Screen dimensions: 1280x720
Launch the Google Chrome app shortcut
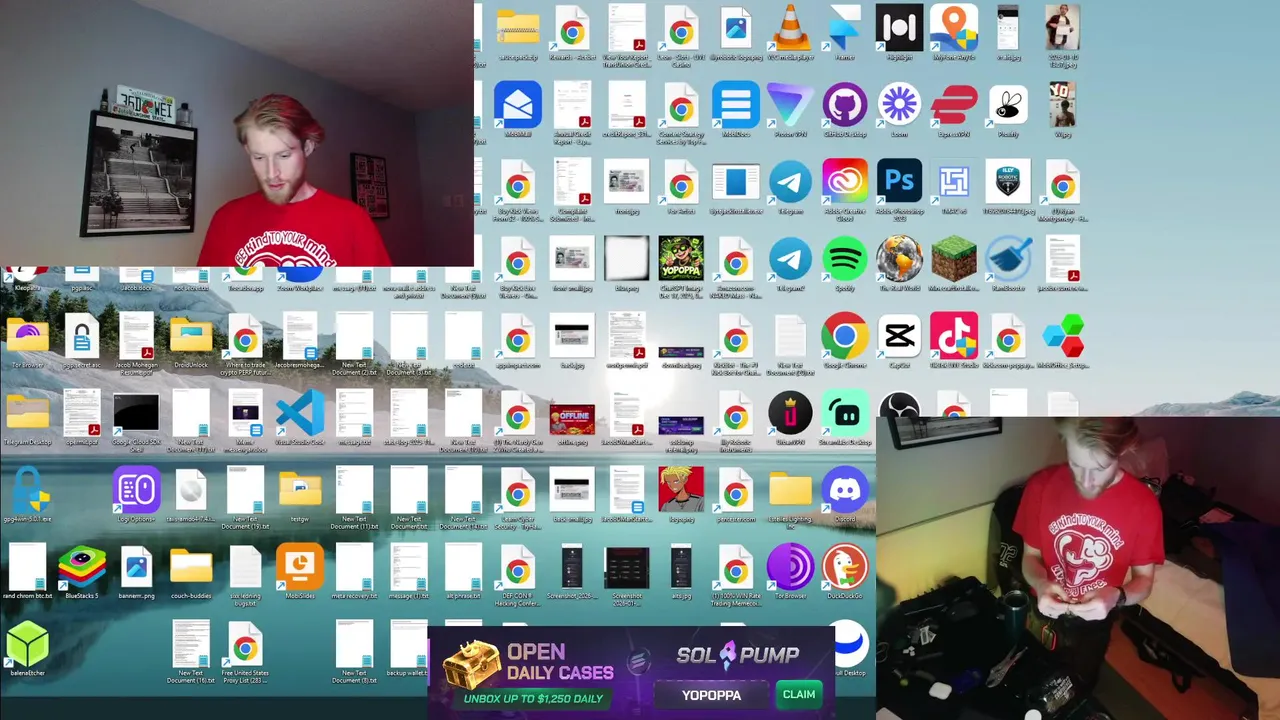click(844, 336)
